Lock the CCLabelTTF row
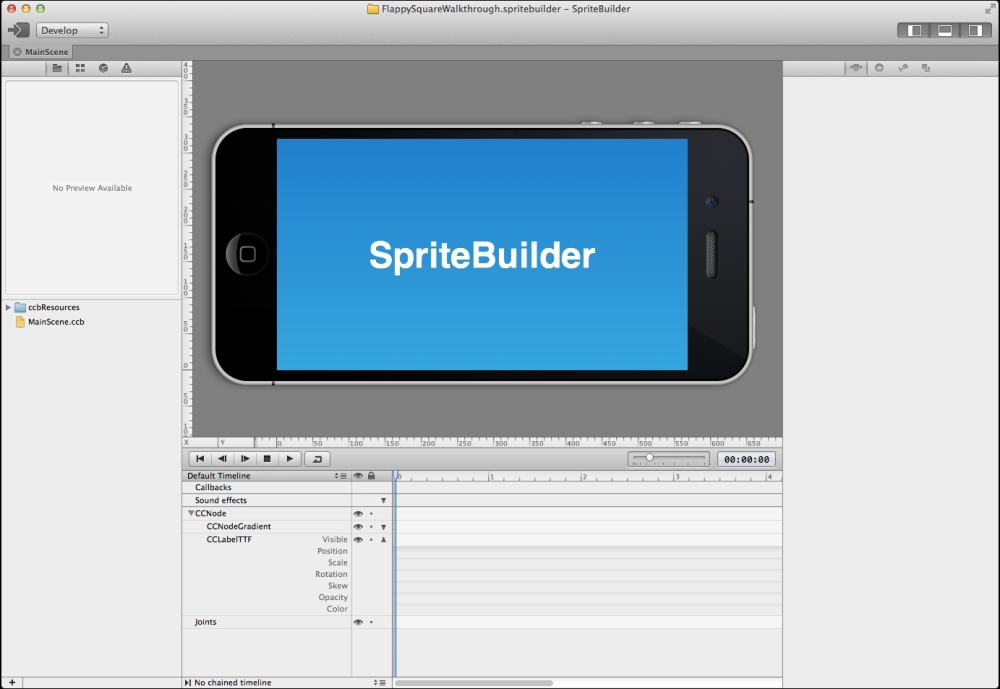Image resolution: width=1000 pixels, height=689 pixels. (371, 540)
